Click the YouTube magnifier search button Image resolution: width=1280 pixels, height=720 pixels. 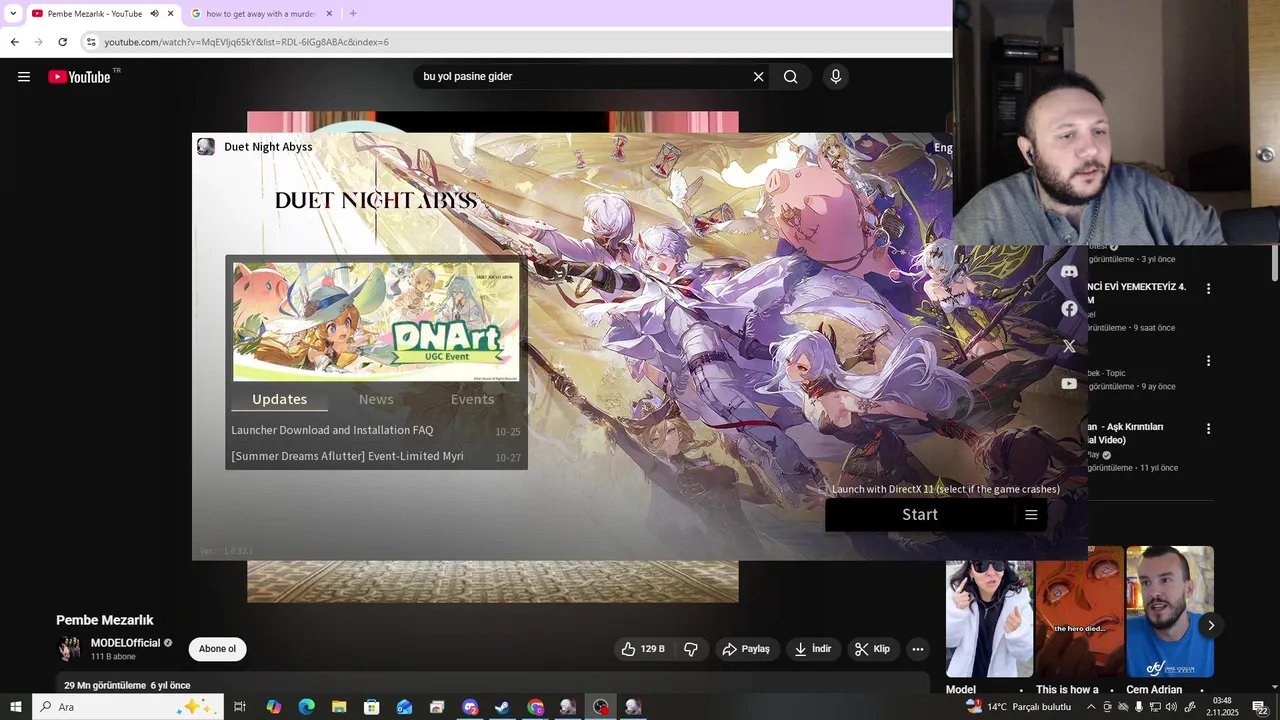point(790,77)
